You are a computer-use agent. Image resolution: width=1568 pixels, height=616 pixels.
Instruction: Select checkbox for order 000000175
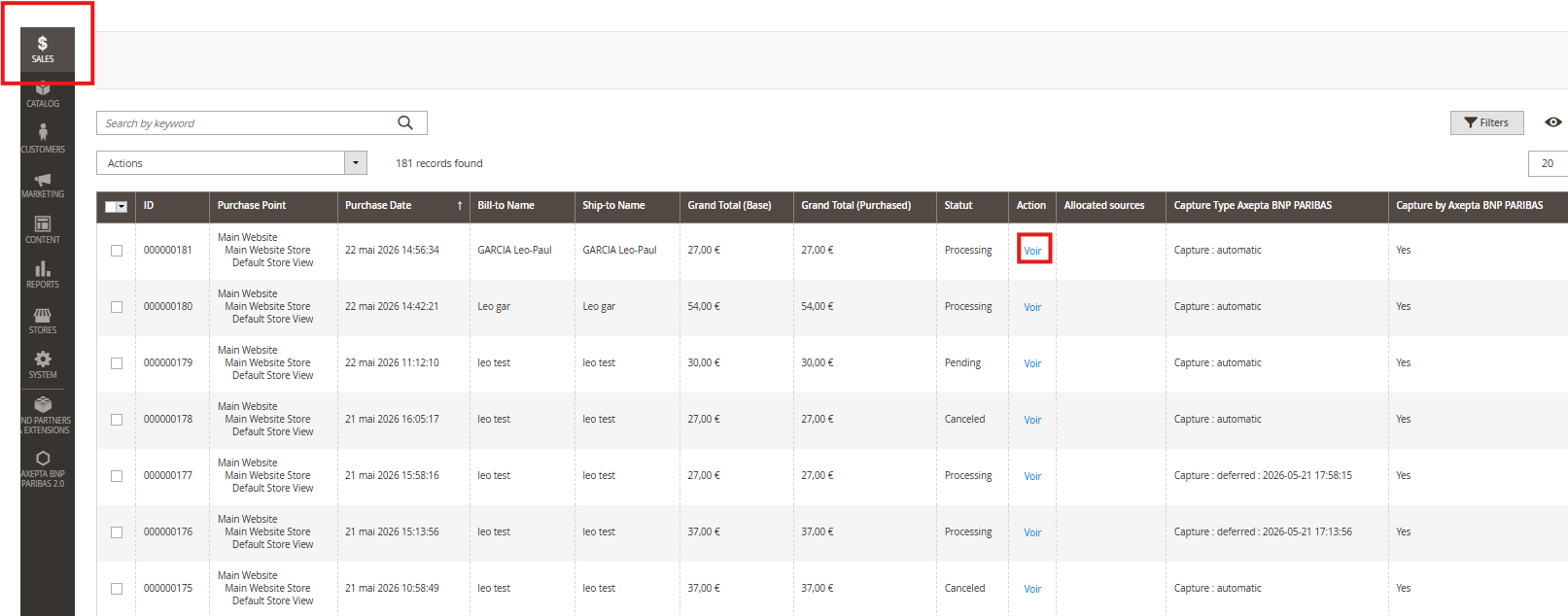(x=117, y=589)
